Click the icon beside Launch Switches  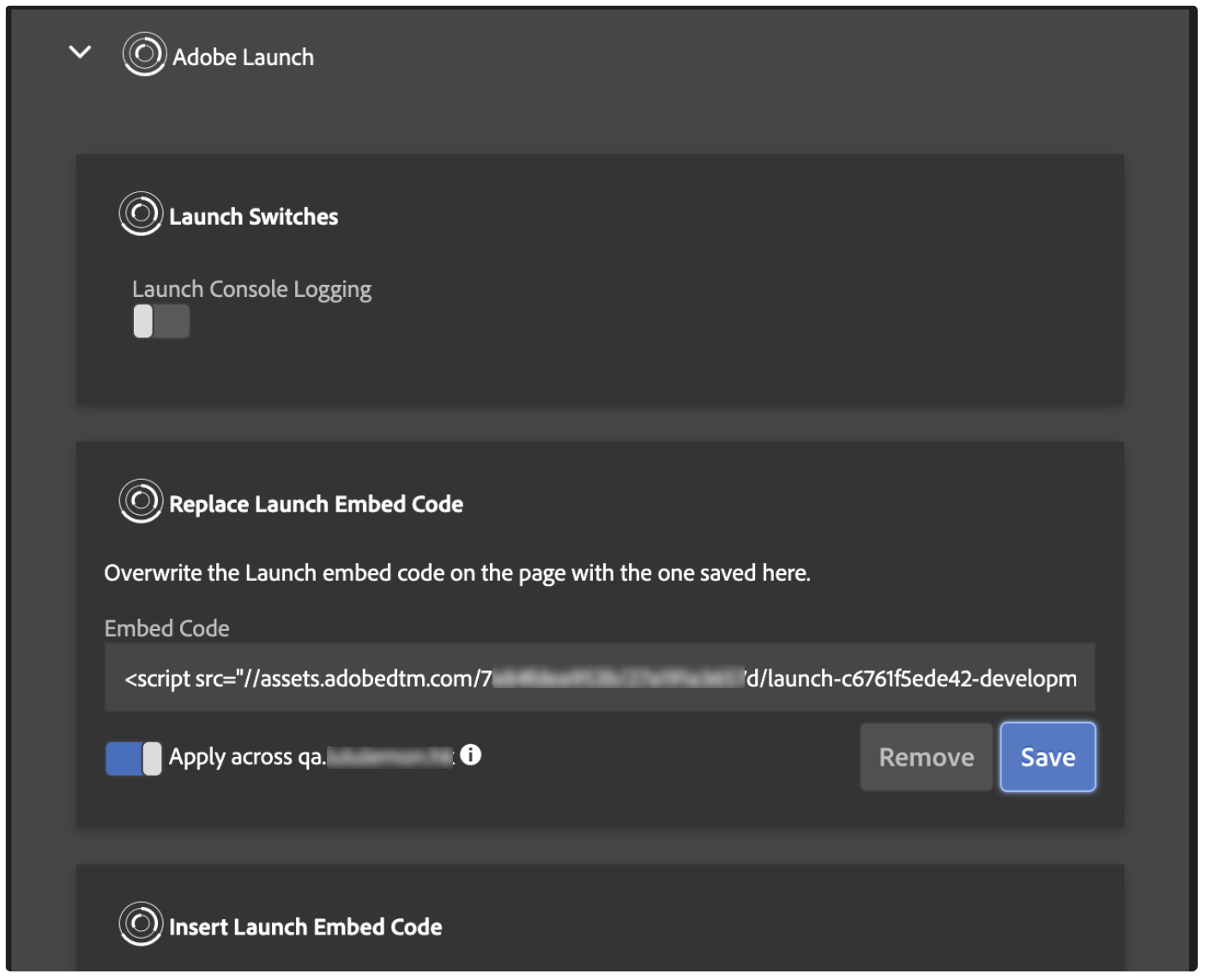tap(141, 214)
